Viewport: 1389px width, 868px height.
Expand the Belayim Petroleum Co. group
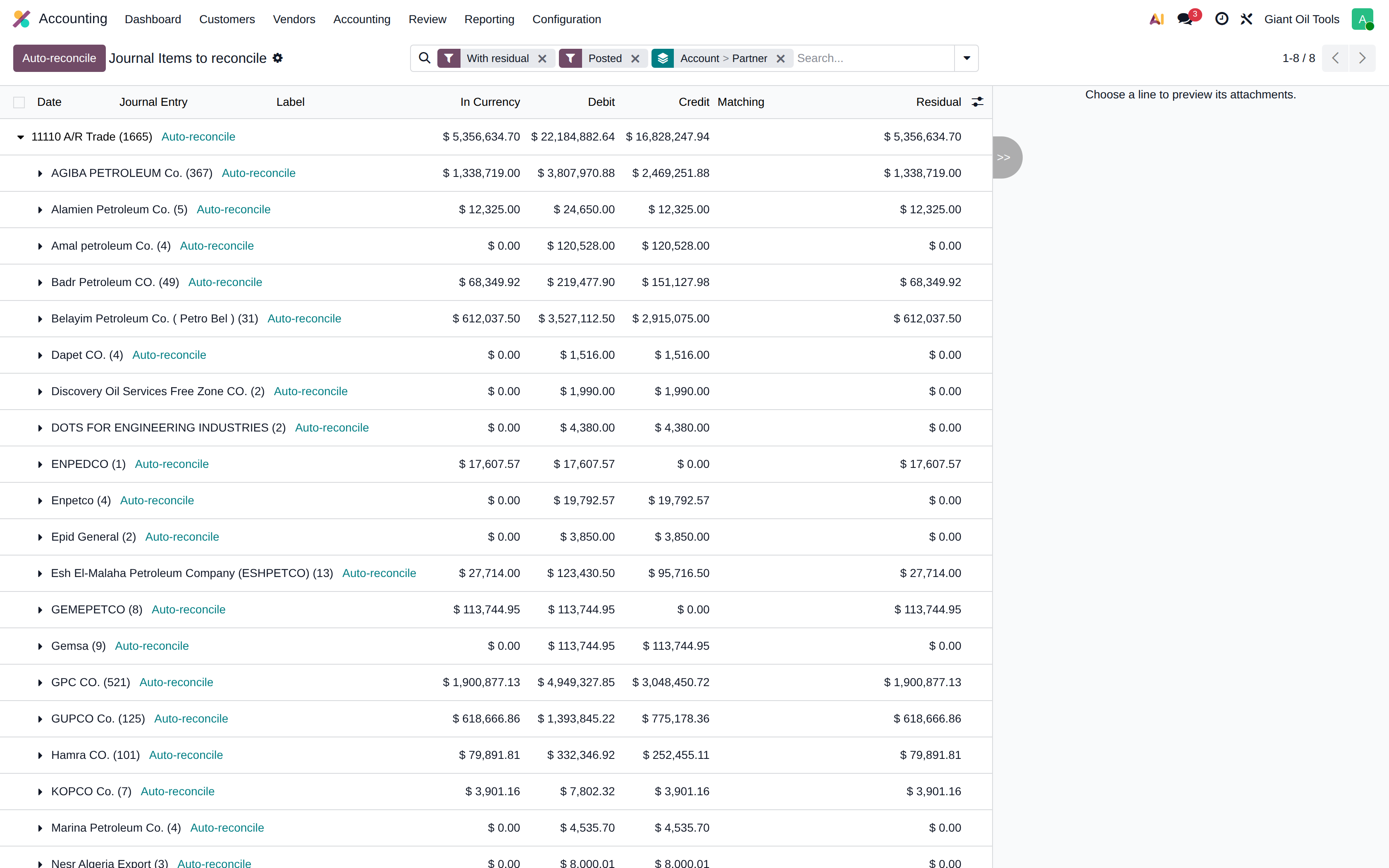coord(40,319)
